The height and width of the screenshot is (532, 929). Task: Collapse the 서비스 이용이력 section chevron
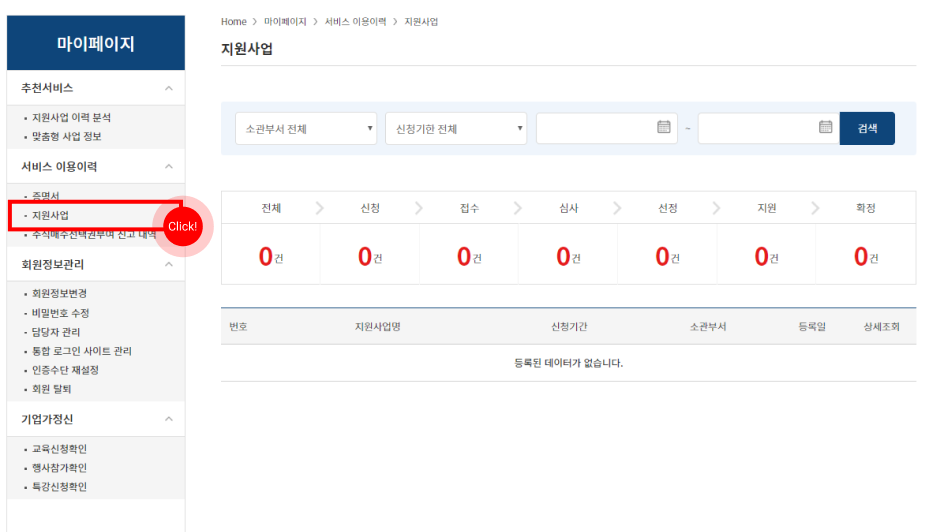(x=169, y=166)
